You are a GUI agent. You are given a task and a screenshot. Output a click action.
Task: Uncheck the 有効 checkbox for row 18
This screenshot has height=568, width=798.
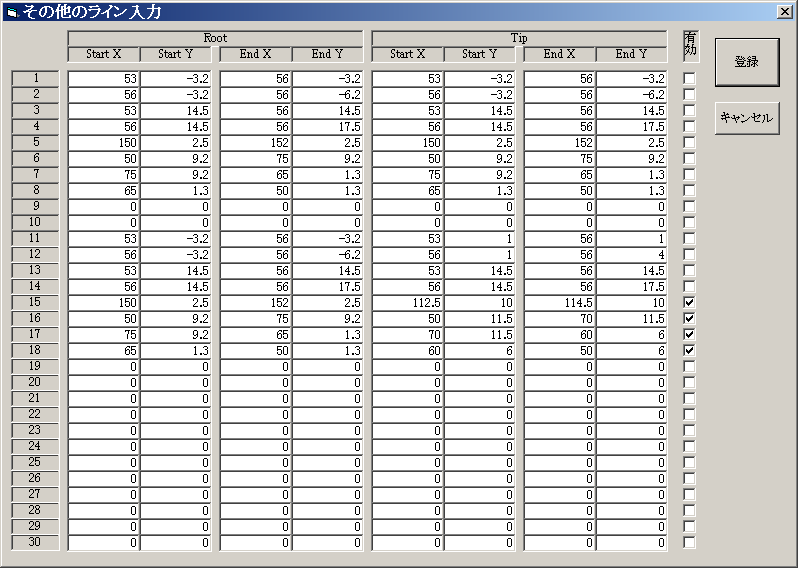tap(689, 350)
